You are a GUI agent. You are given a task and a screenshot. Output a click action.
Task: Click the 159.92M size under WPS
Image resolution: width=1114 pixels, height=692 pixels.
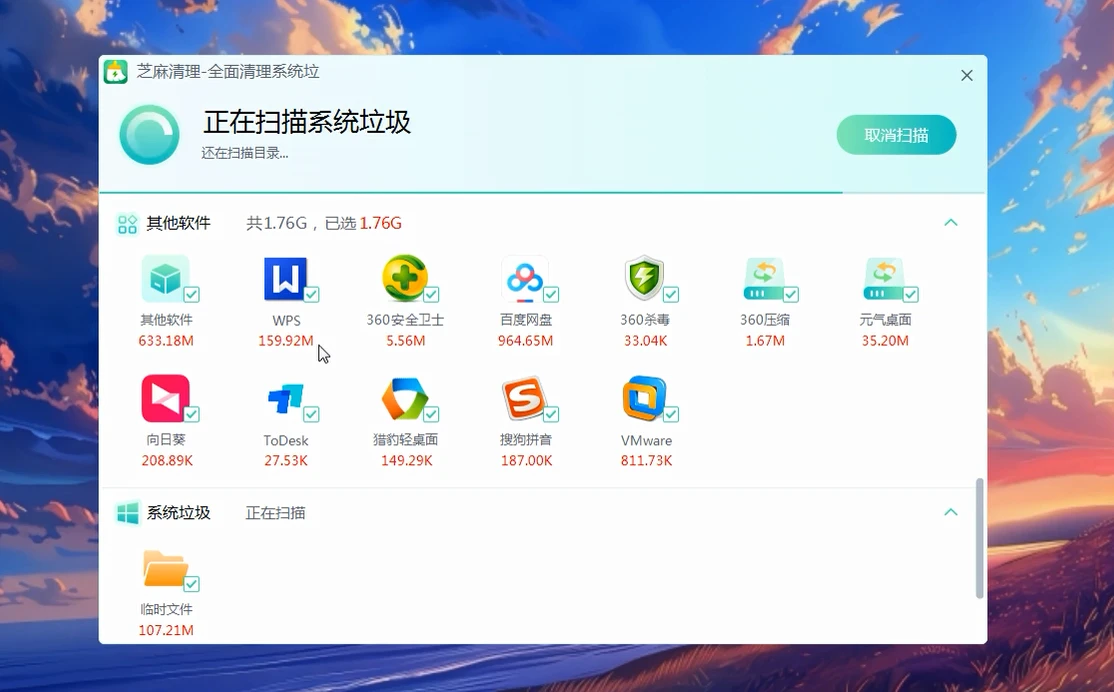286,341
